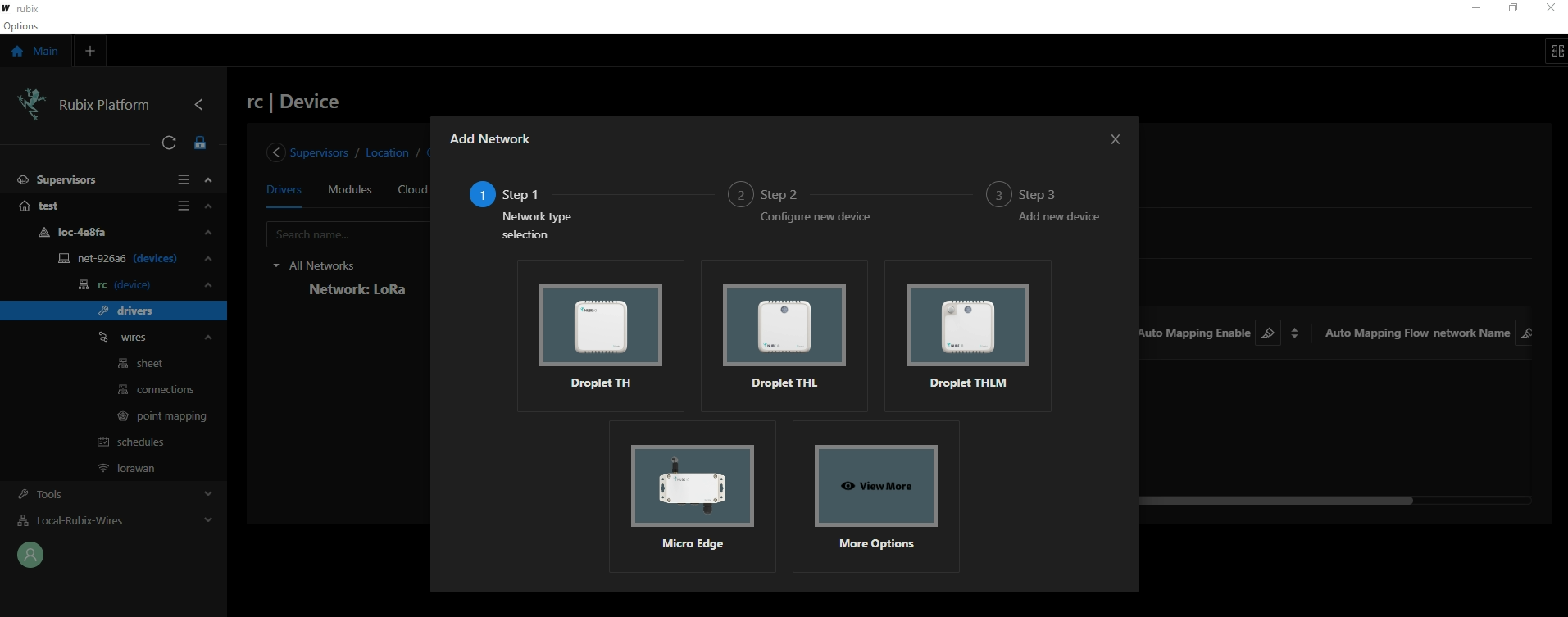Click the Supervisors globe icon
Image resolution: width=1568 pixels, height=617 pixels.
coord(23,179)
